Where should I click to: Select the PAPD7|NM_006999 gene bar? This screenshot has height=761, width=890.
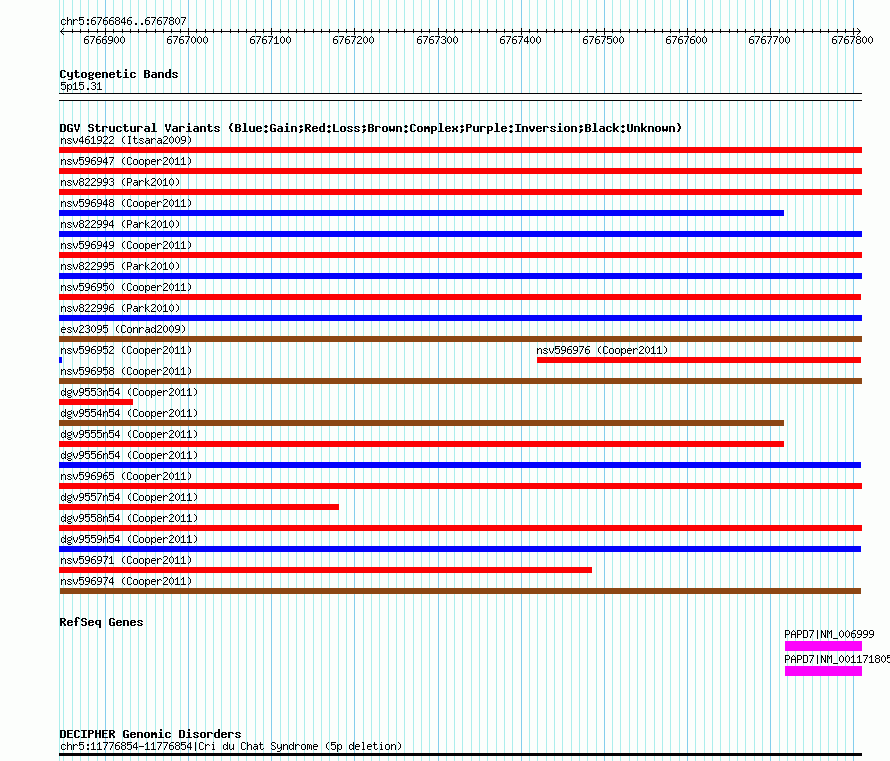coord(824,646)
